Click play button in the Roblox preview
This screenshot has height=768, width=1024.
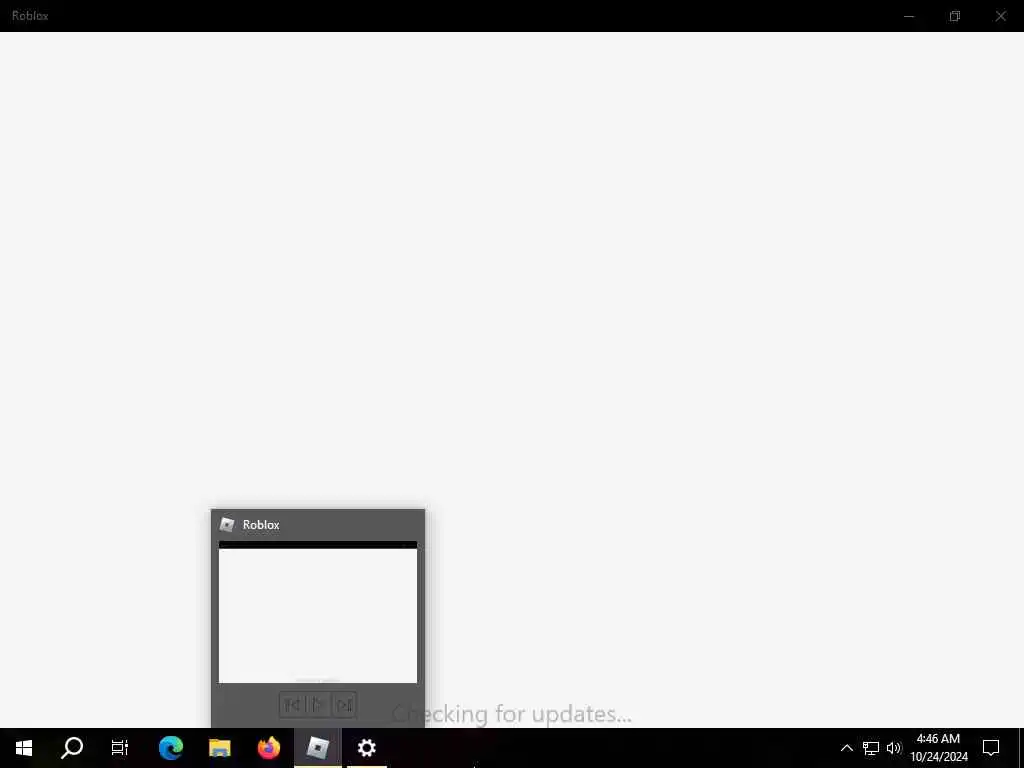point(317,705)
